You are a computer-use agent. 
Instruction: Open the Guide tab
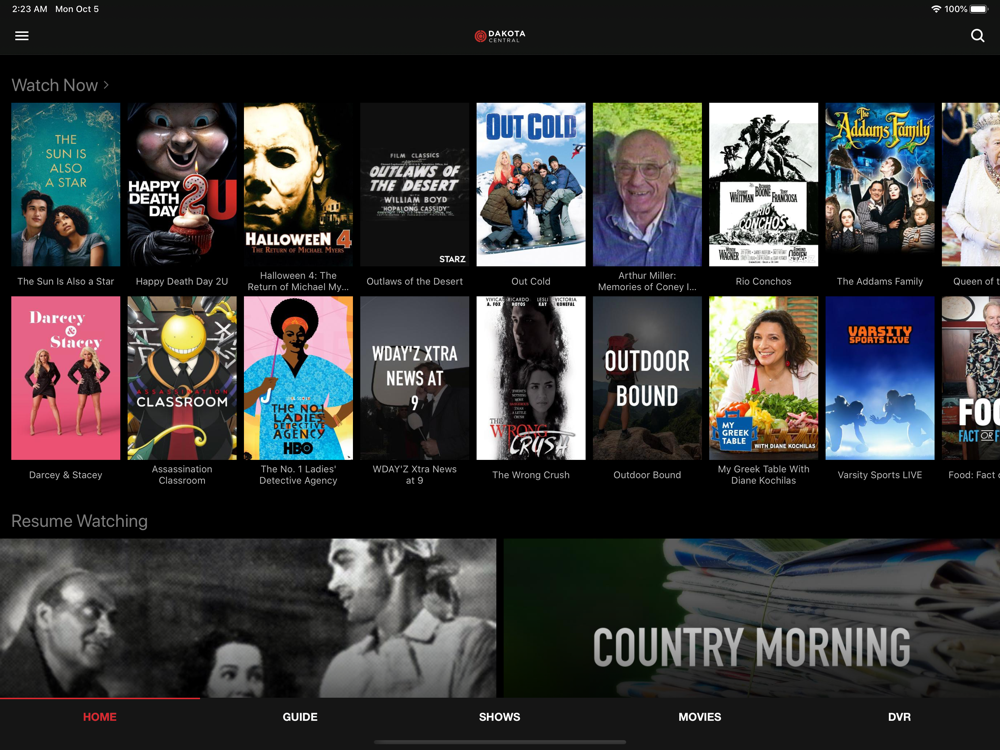300,717
